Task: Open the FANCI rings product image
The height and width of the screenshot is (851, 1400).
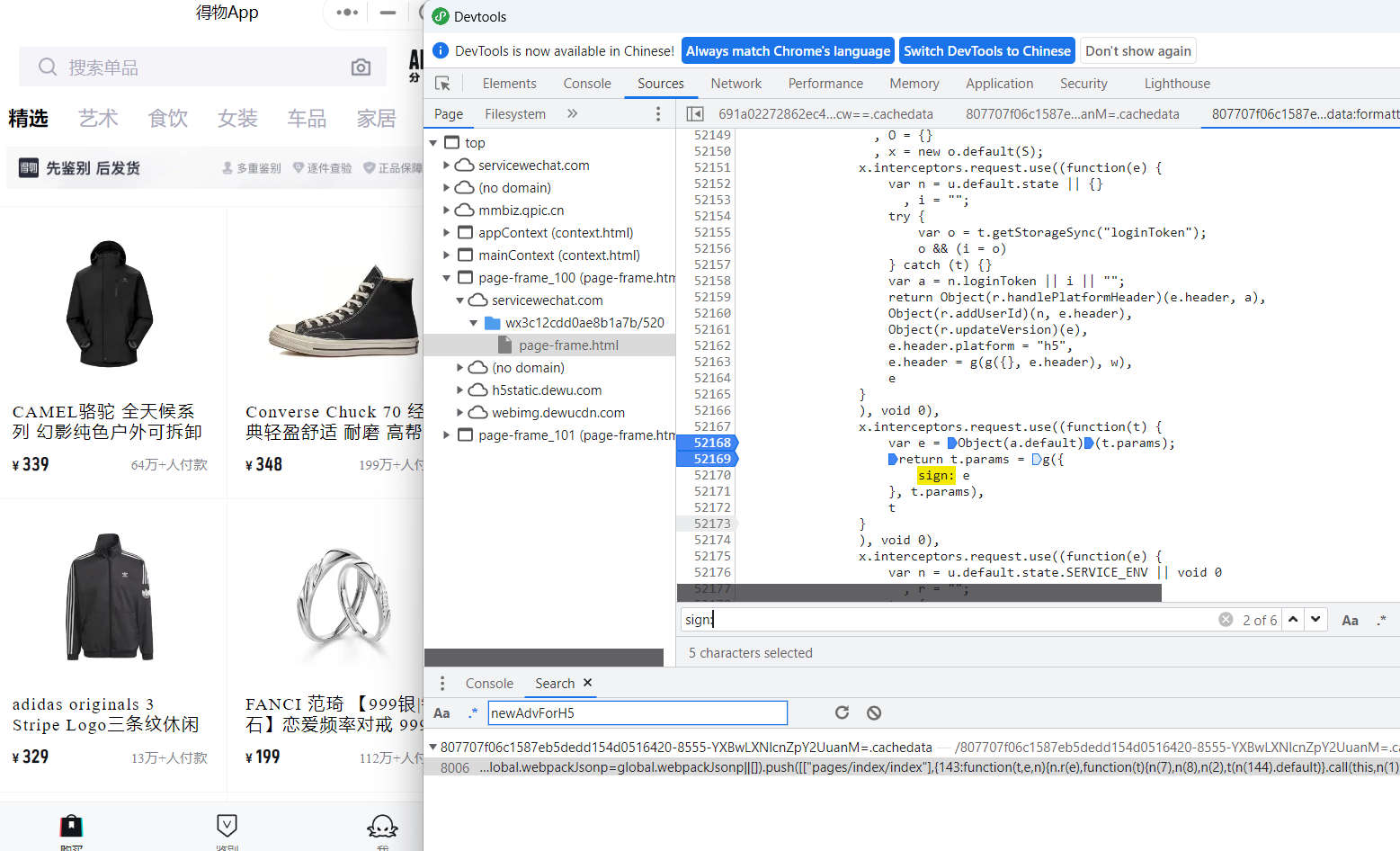Action: click(x=343, y=596)
